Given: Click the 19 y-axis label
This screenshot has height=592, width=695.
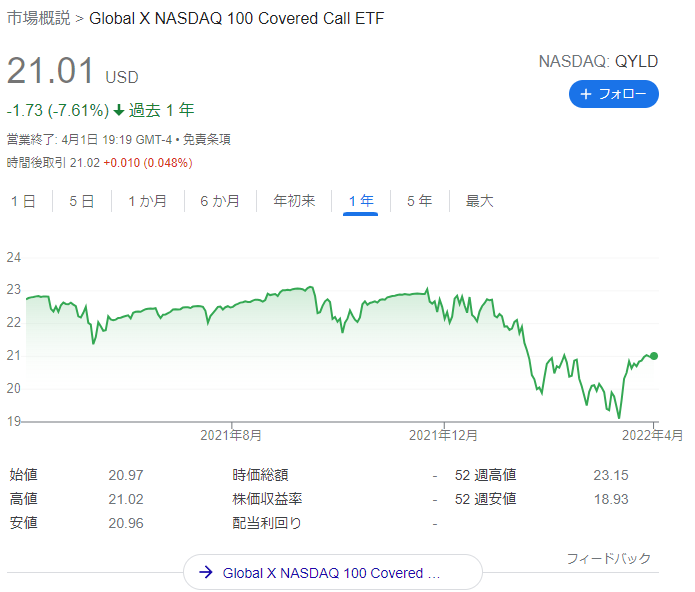Looking at the screenshot, I should click(x=14, y=421).
